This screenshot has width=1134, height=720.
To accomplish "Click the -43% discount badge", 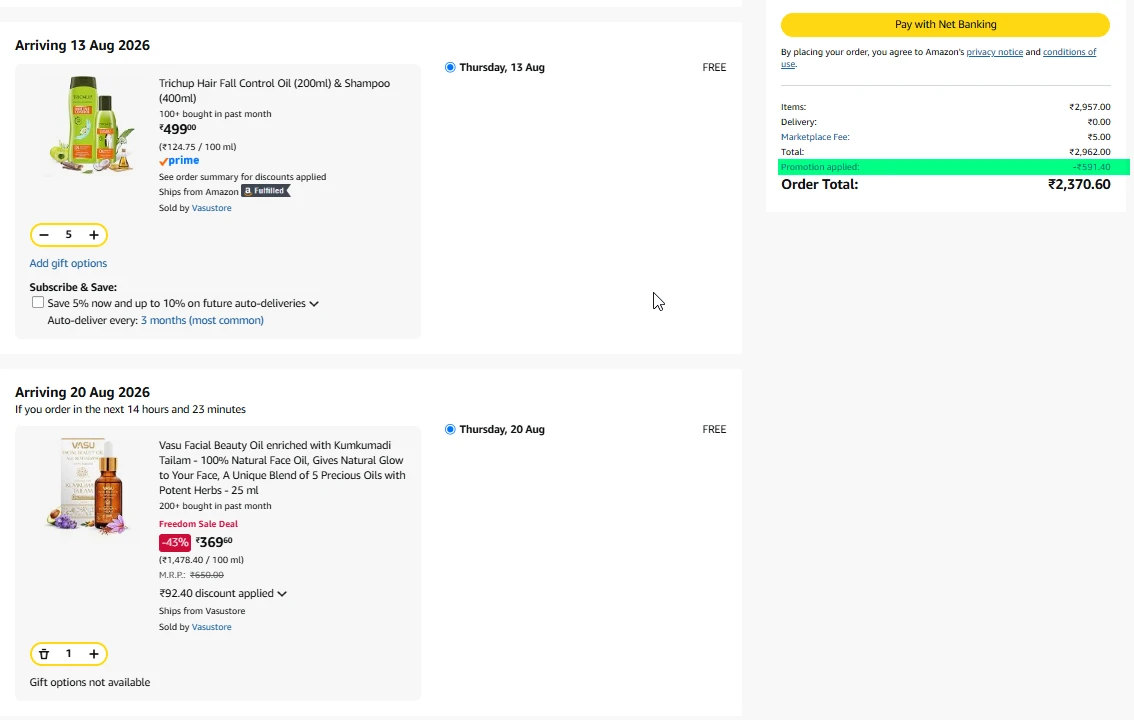I will pyautogui.click(x=174, y=542).
